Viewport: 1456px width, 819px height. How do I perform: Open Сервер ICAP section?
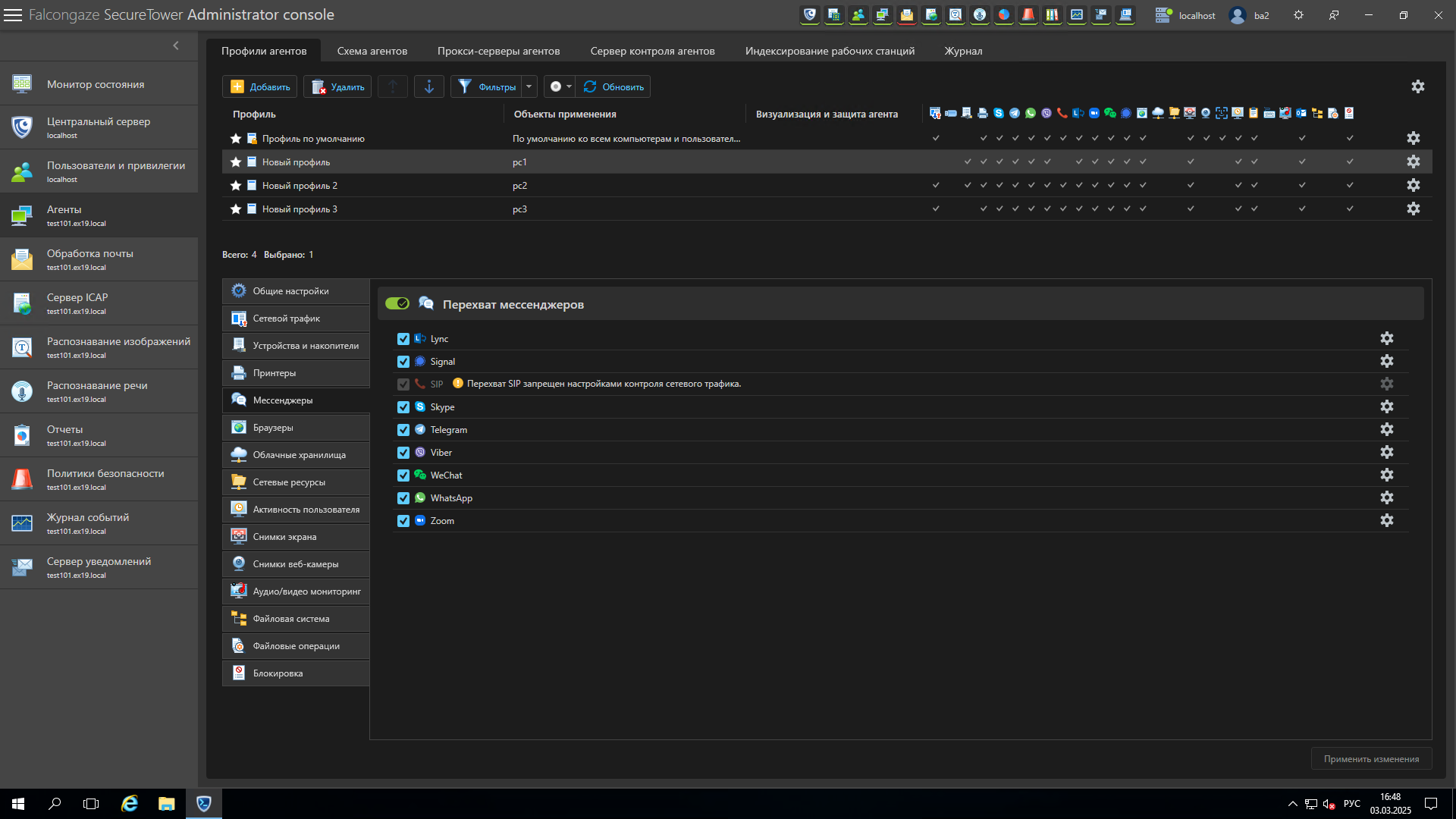point(99,303)
